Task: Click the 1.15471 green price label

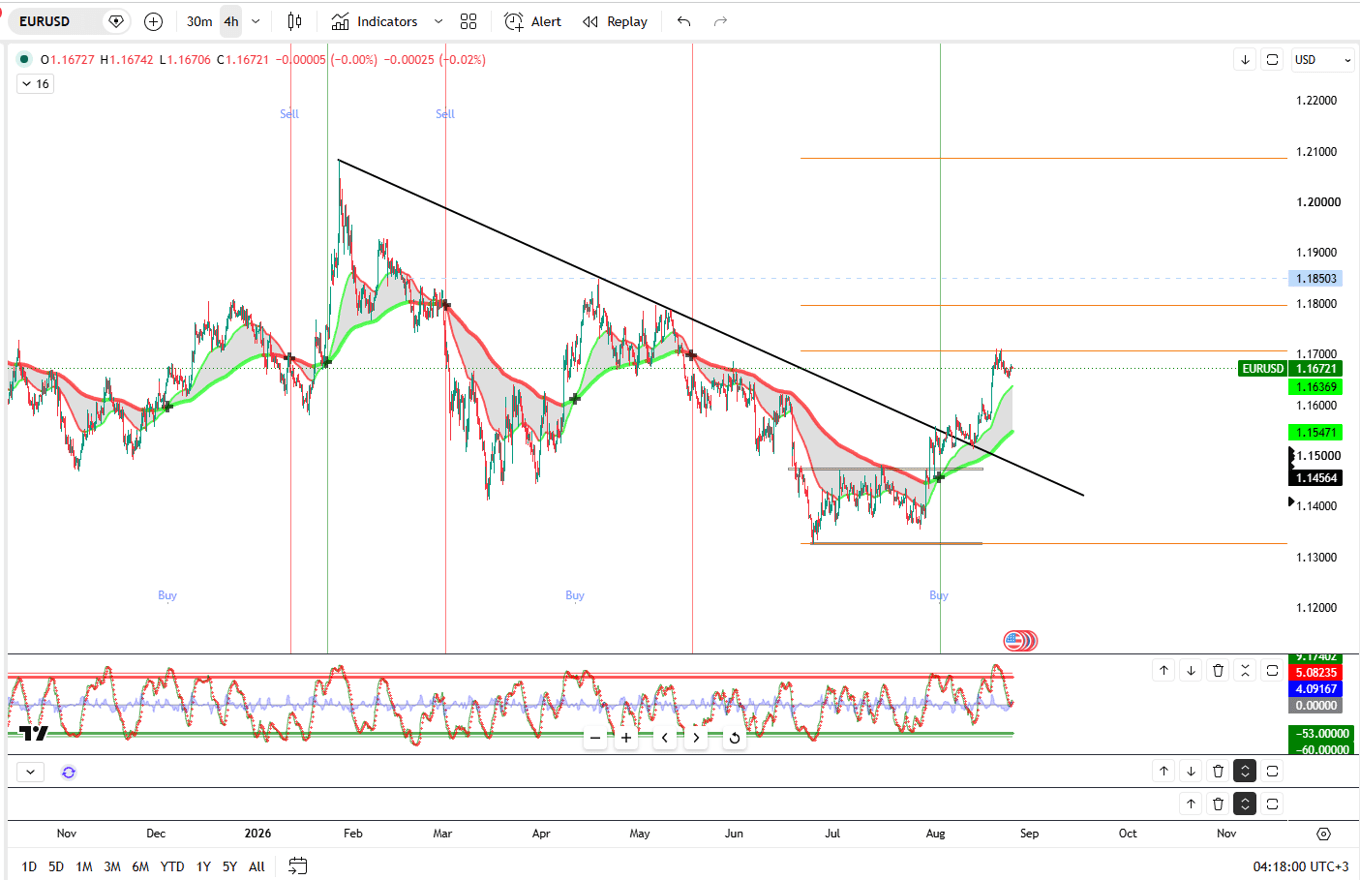Action: [1316, 432]
